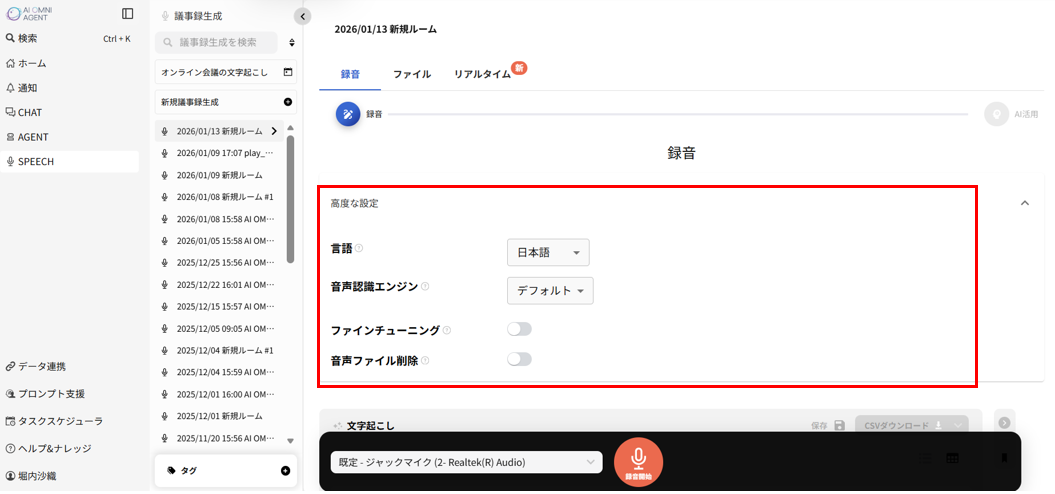Switch to the ファイル tab
Screen dimensions: 1055x494
[x=412, y=75]
